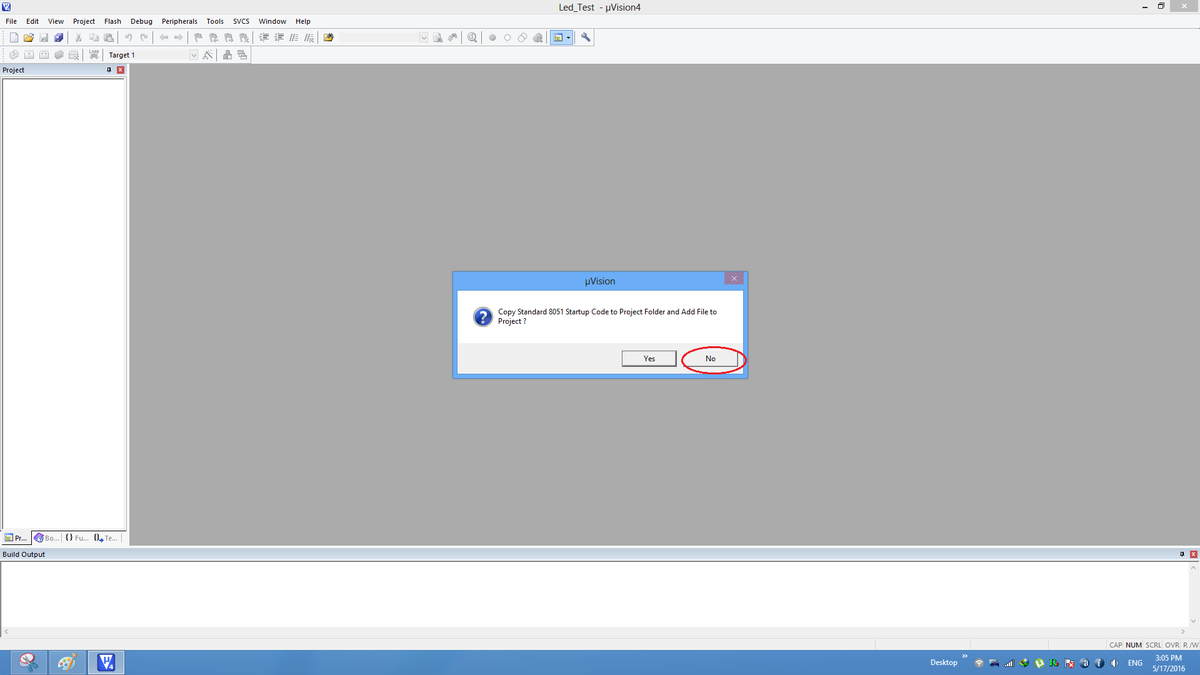The height and width of the screenshot is (675, 1200).
Task: Open the Target 1 dropdown
Action: coord(194,54)
